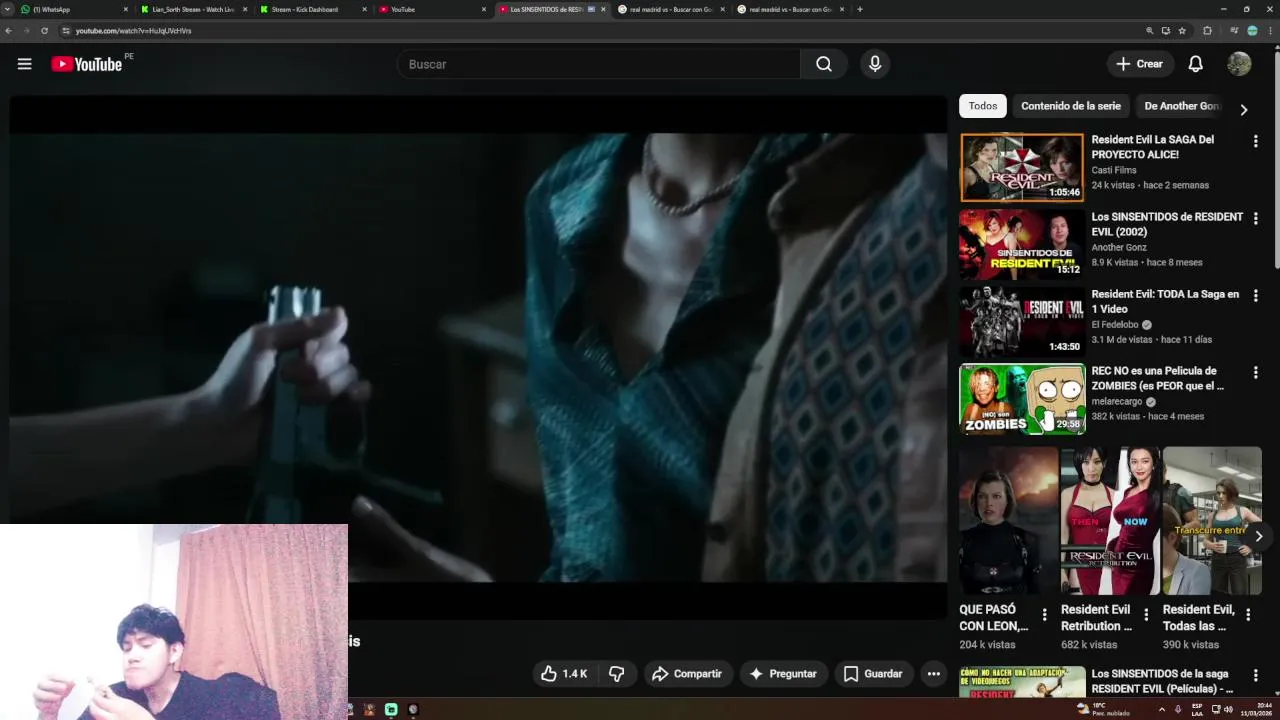Go to YouTube home via logo
The width and height of the screenshot is (1280, 720).
point(87,64)
